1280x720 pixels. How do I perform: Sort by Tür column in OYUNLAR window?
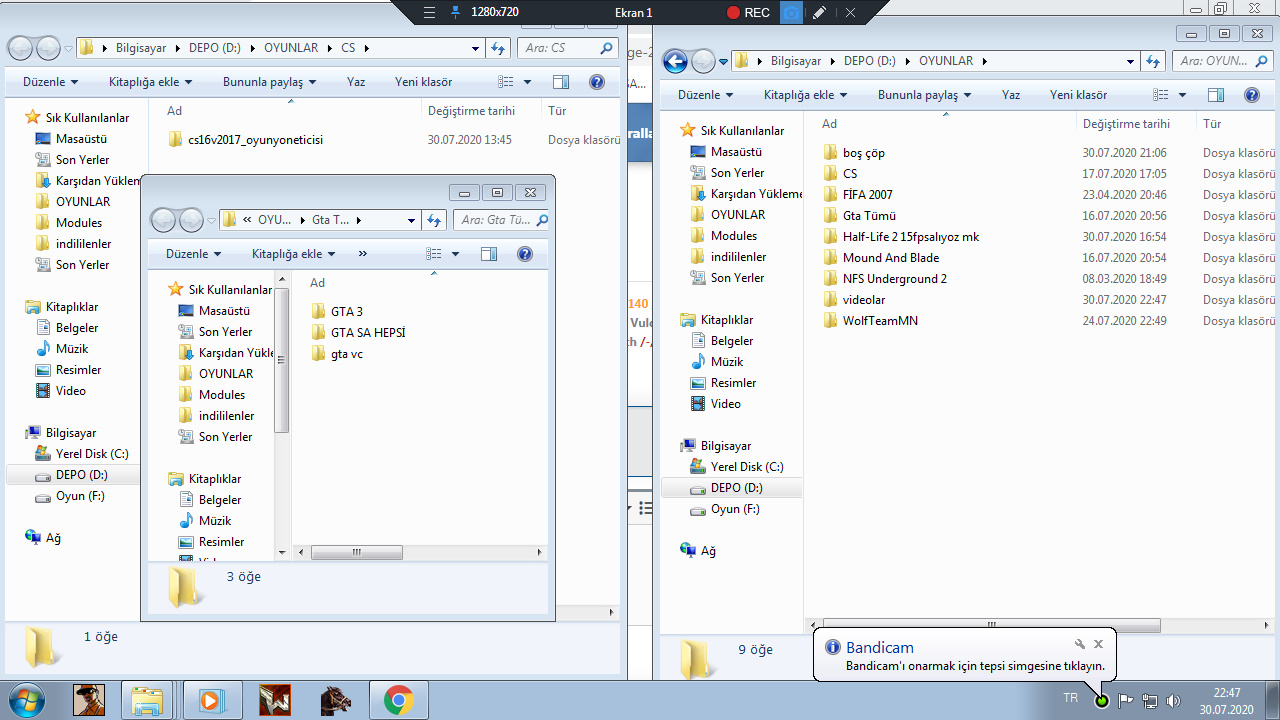click(1212, 124)
